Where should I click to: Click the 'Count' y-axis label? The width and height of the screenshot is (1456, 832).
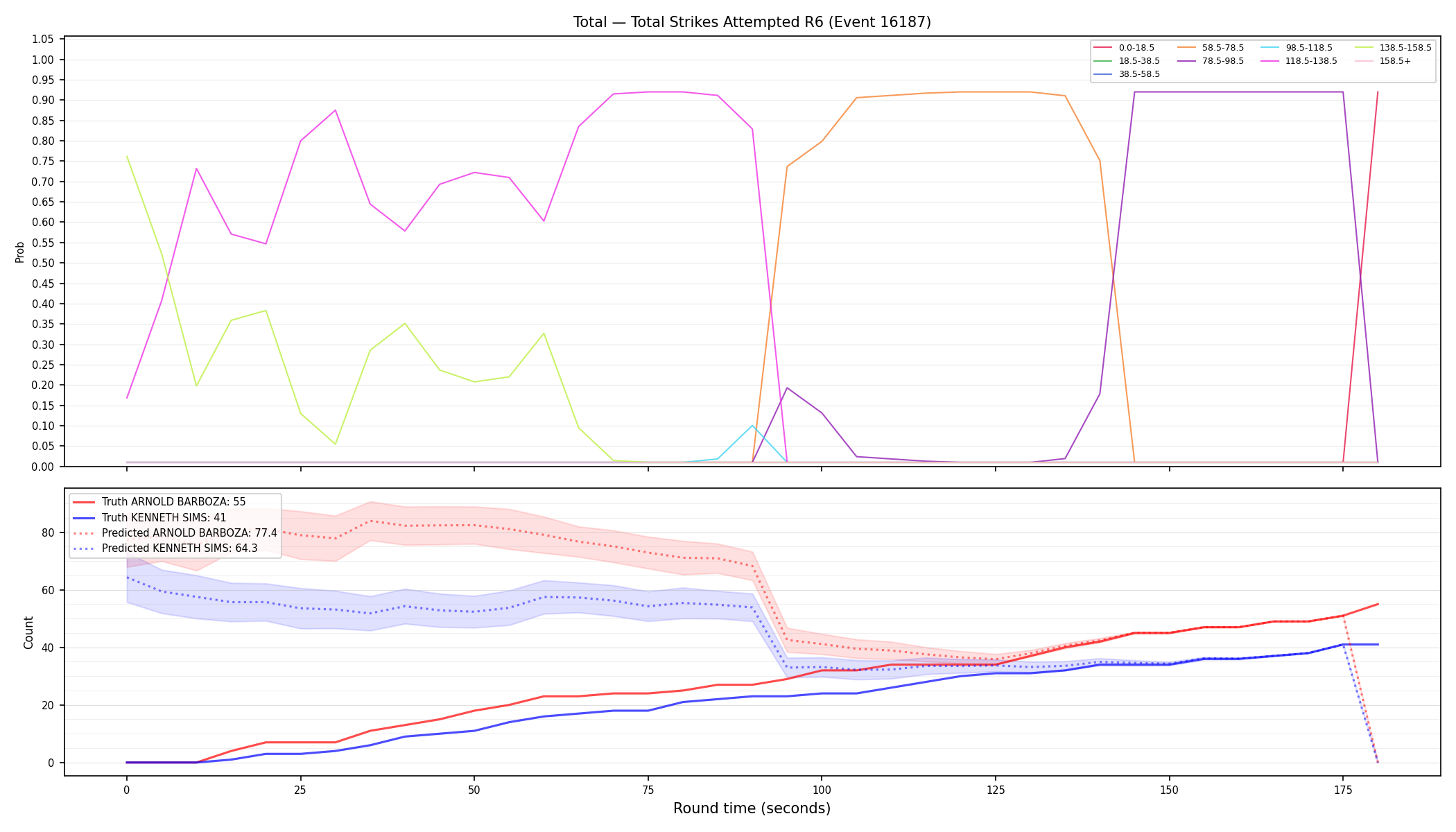[28, 632]
